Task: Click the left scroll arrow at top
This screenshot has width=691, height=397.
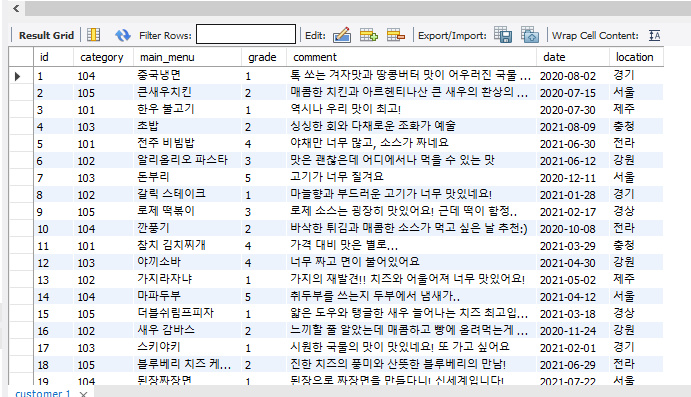Action: point(16,8)
